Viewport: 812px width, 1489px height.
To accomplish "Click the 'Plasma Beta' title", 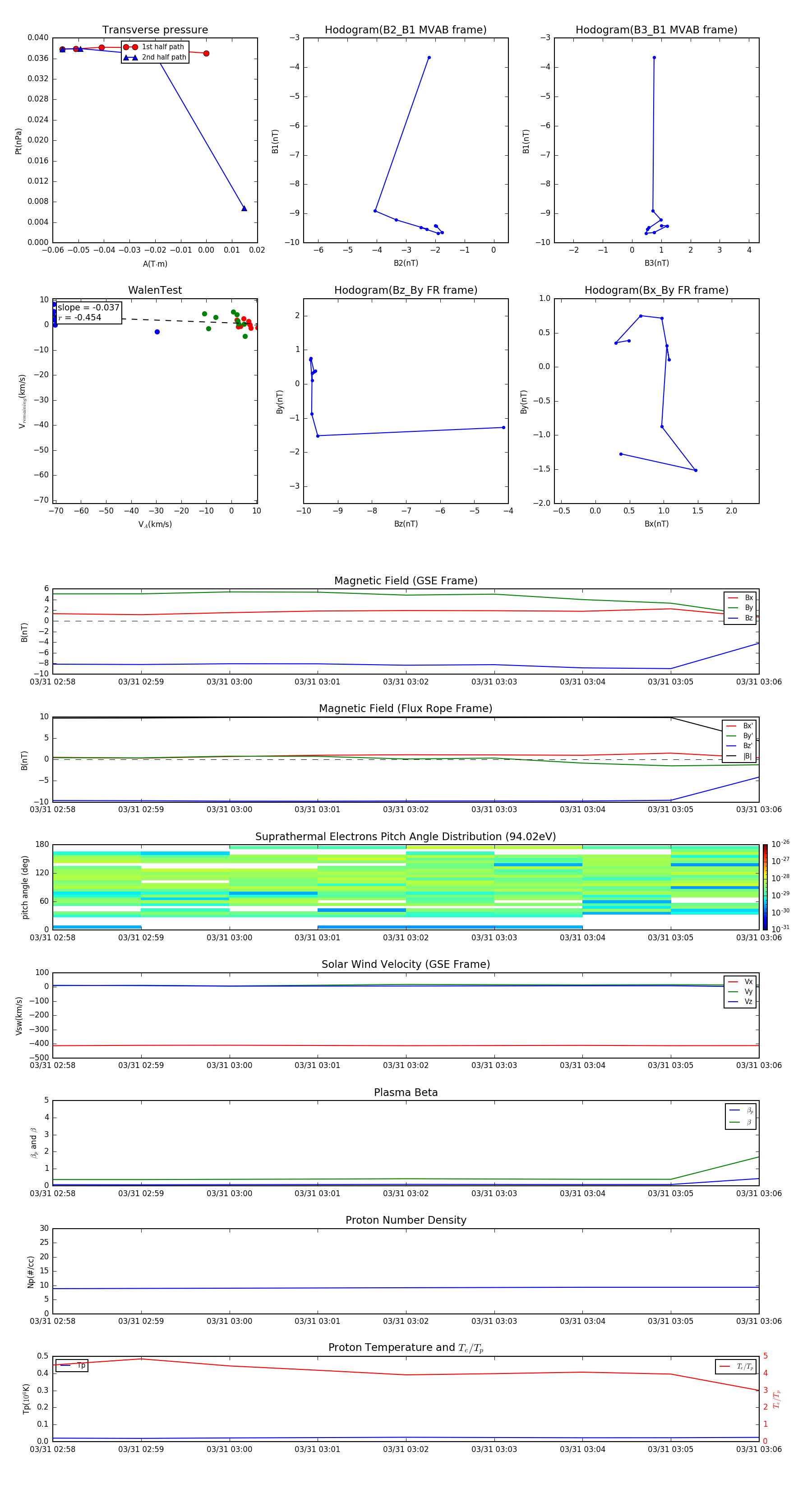I will (x=406, y=1092).
